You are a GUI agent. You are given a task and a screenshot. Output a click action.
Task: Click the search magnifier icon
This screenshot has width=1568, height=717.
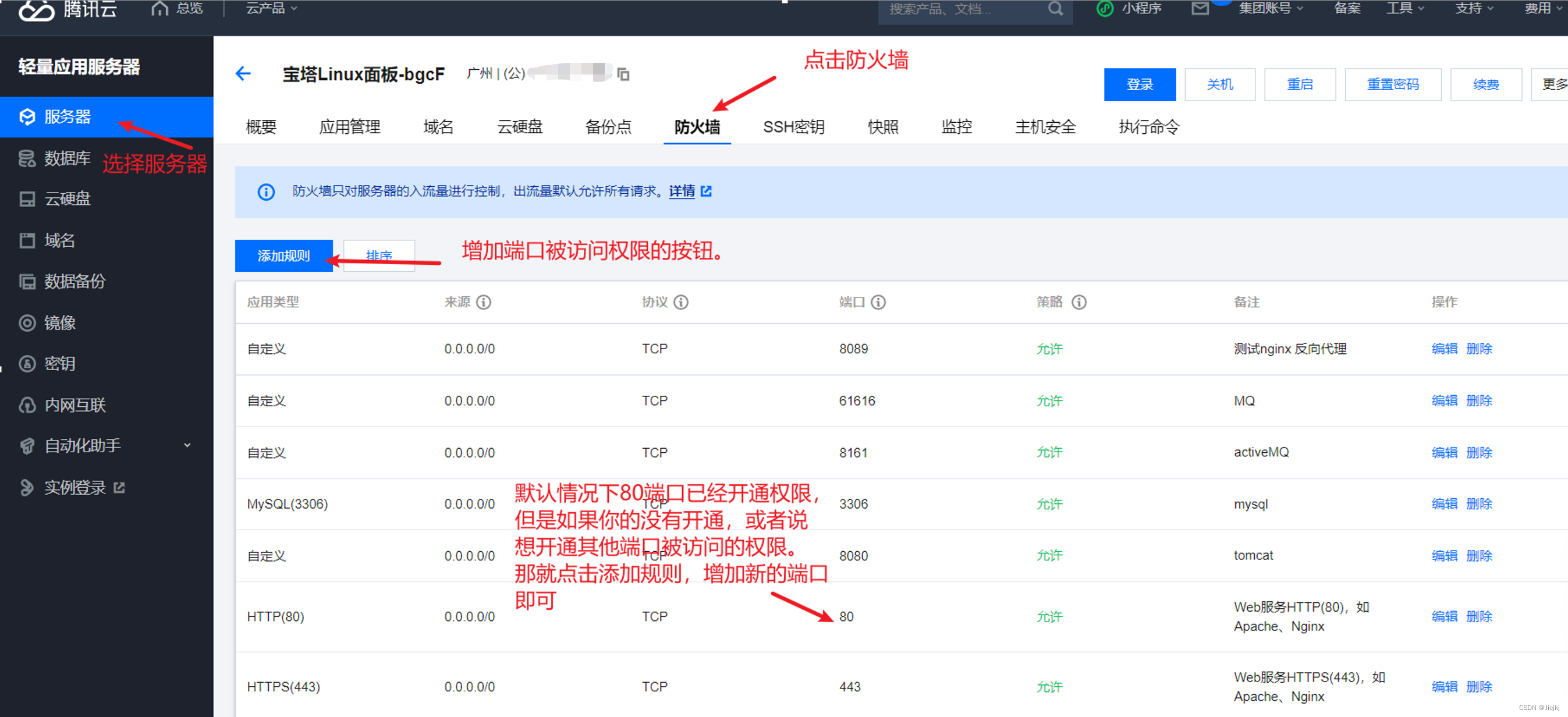1055,9
